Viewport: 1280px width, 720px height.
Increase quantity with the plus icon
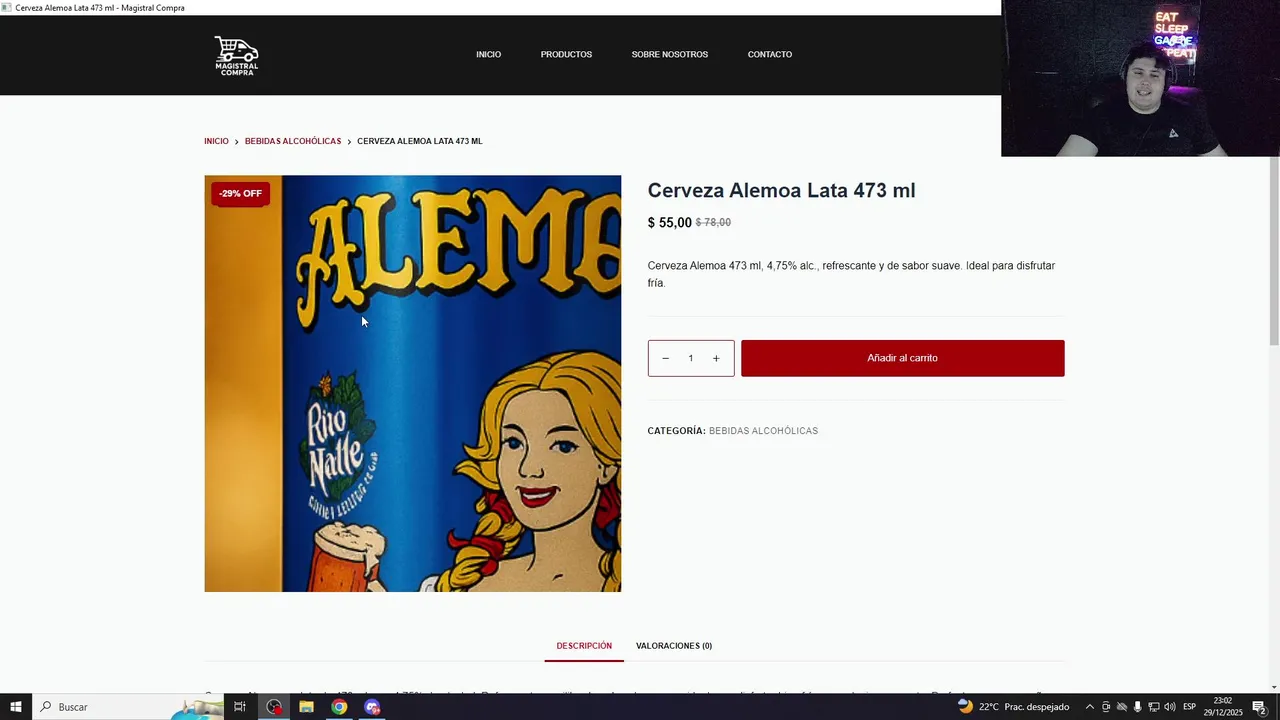point(716,358)
